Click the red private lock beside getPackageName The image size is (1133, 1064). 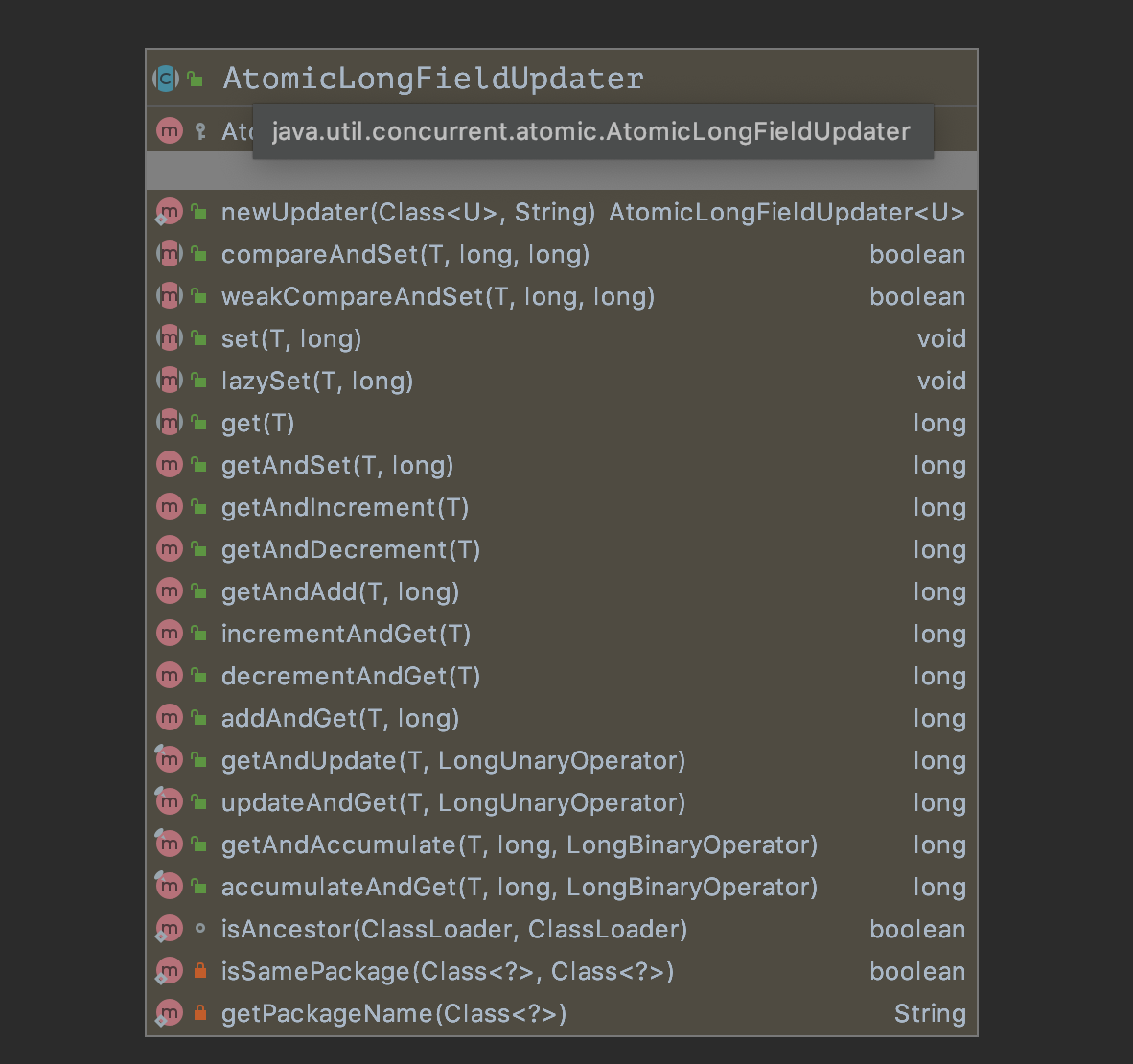[x=199, y=1013]
